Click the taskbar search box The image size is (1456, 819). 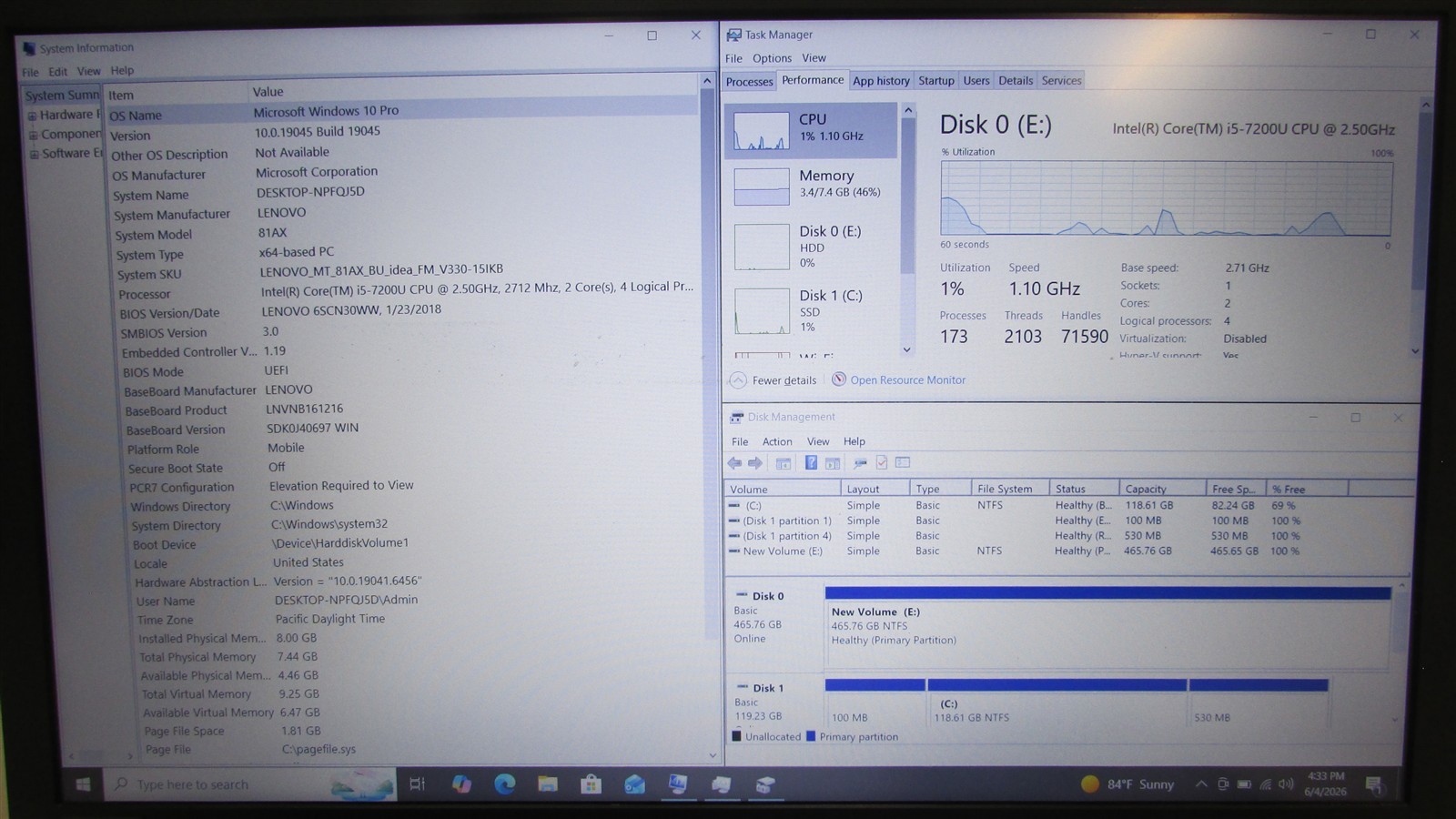tap(250, 784)
